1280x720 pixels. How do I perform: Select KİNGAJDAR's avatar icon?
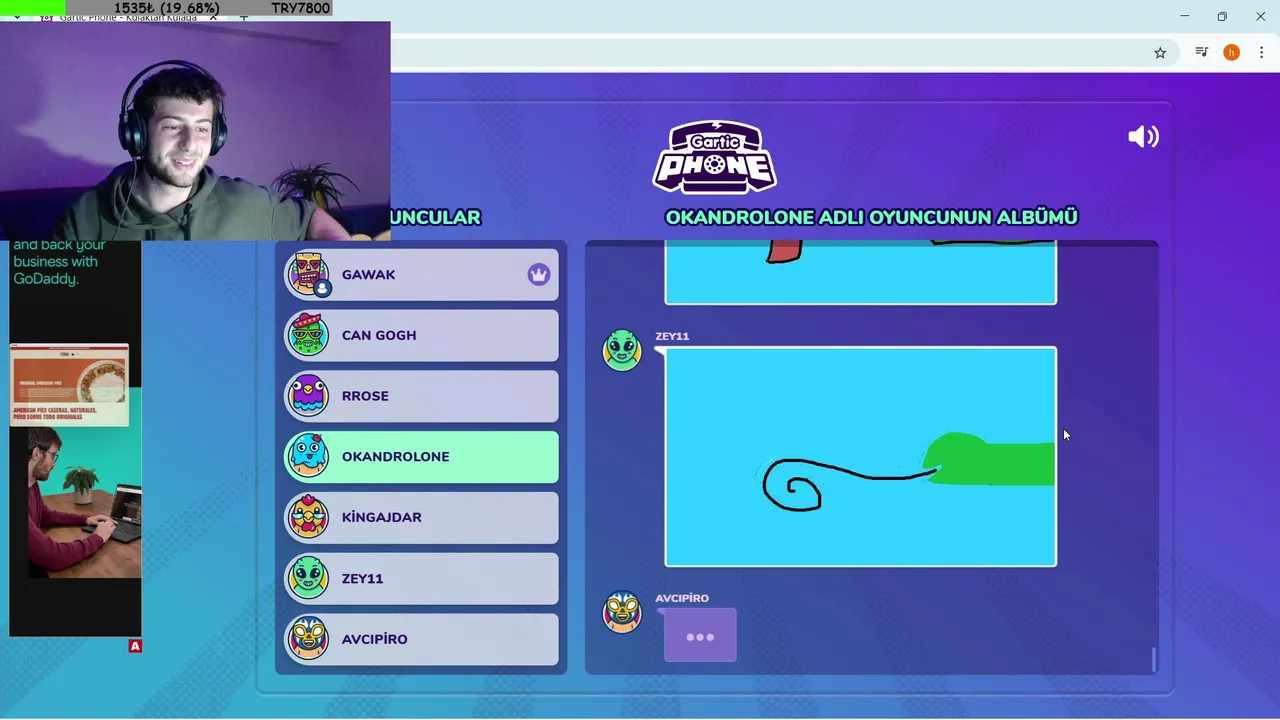tap(308, 517)
